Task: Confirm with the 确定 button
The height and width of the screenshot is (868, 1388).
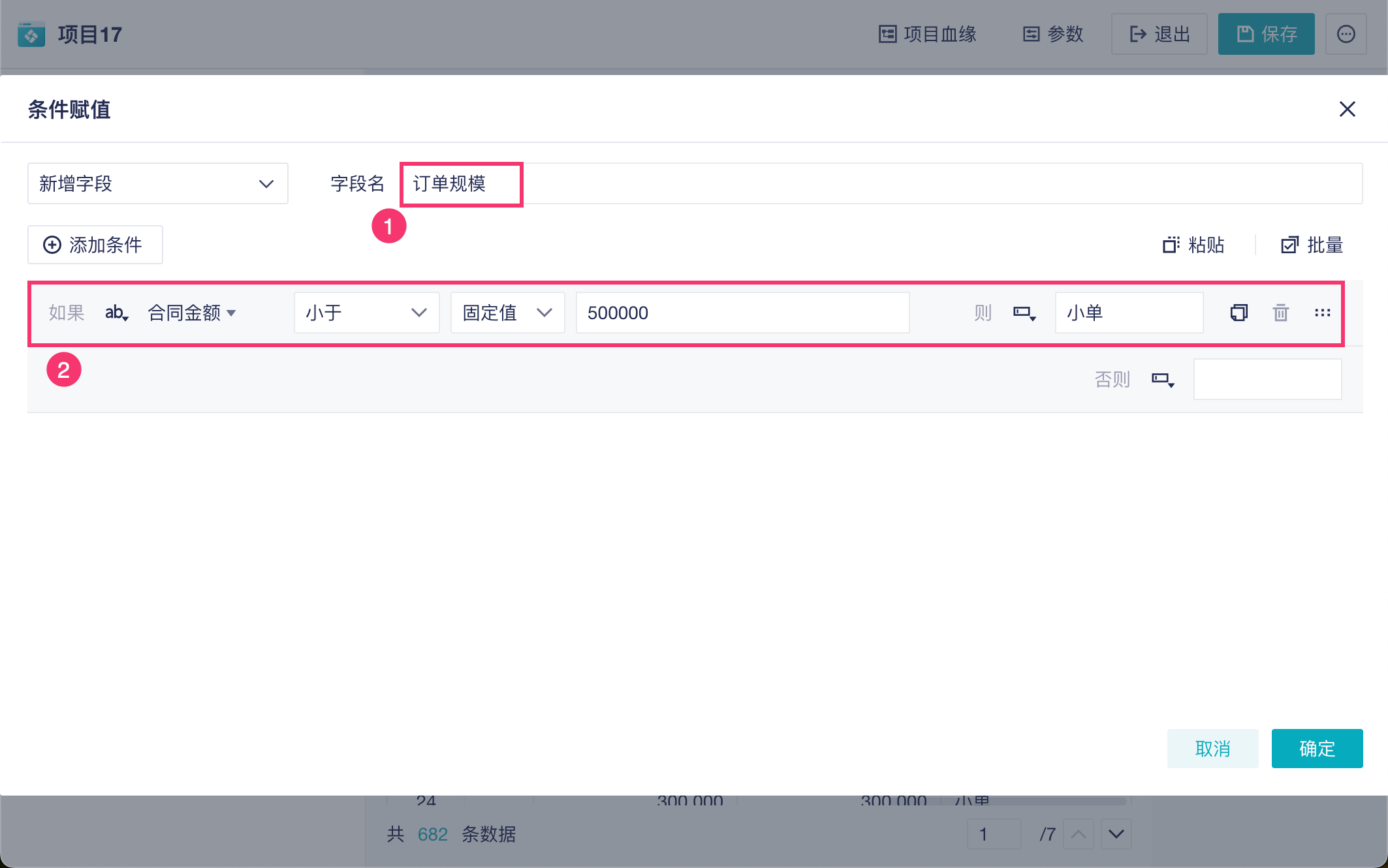Action: [1316, 748]
